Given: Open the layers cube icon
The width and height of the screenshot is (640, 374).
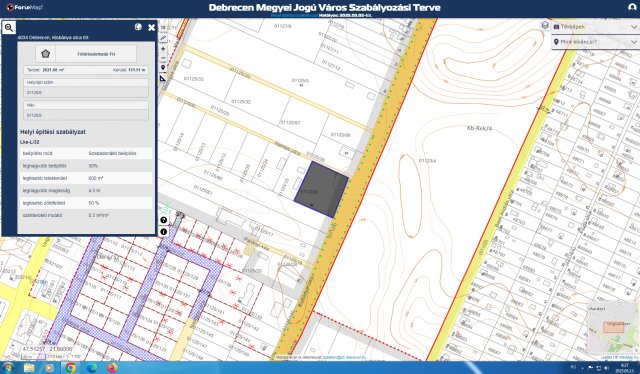Looking at the screenshot, I should [x=545, y=25].
